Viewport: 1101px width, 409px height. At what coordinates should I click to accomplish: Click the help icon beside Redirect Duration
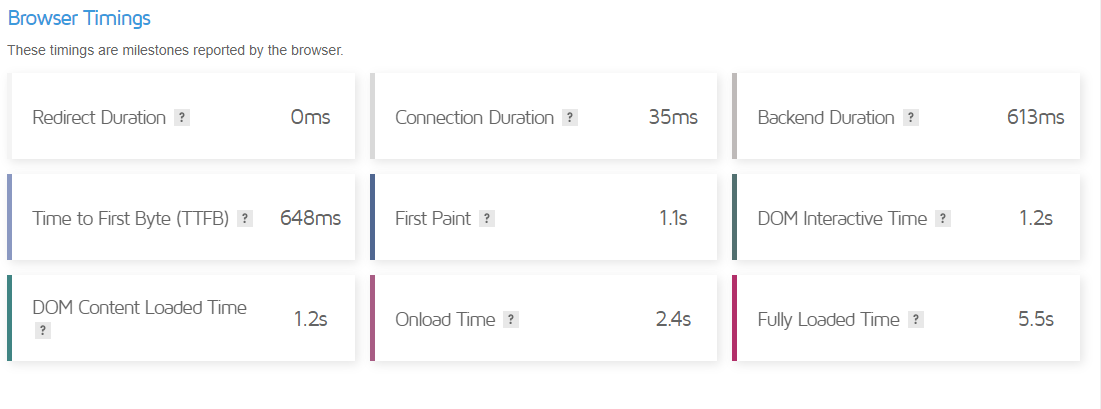click(x=181, y=118)
